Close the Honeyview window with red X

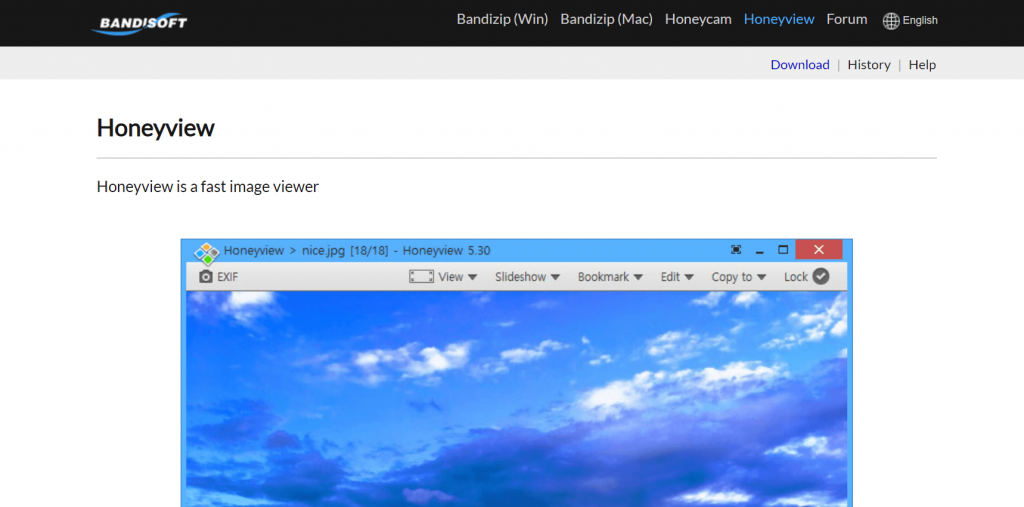pos(819,250)
